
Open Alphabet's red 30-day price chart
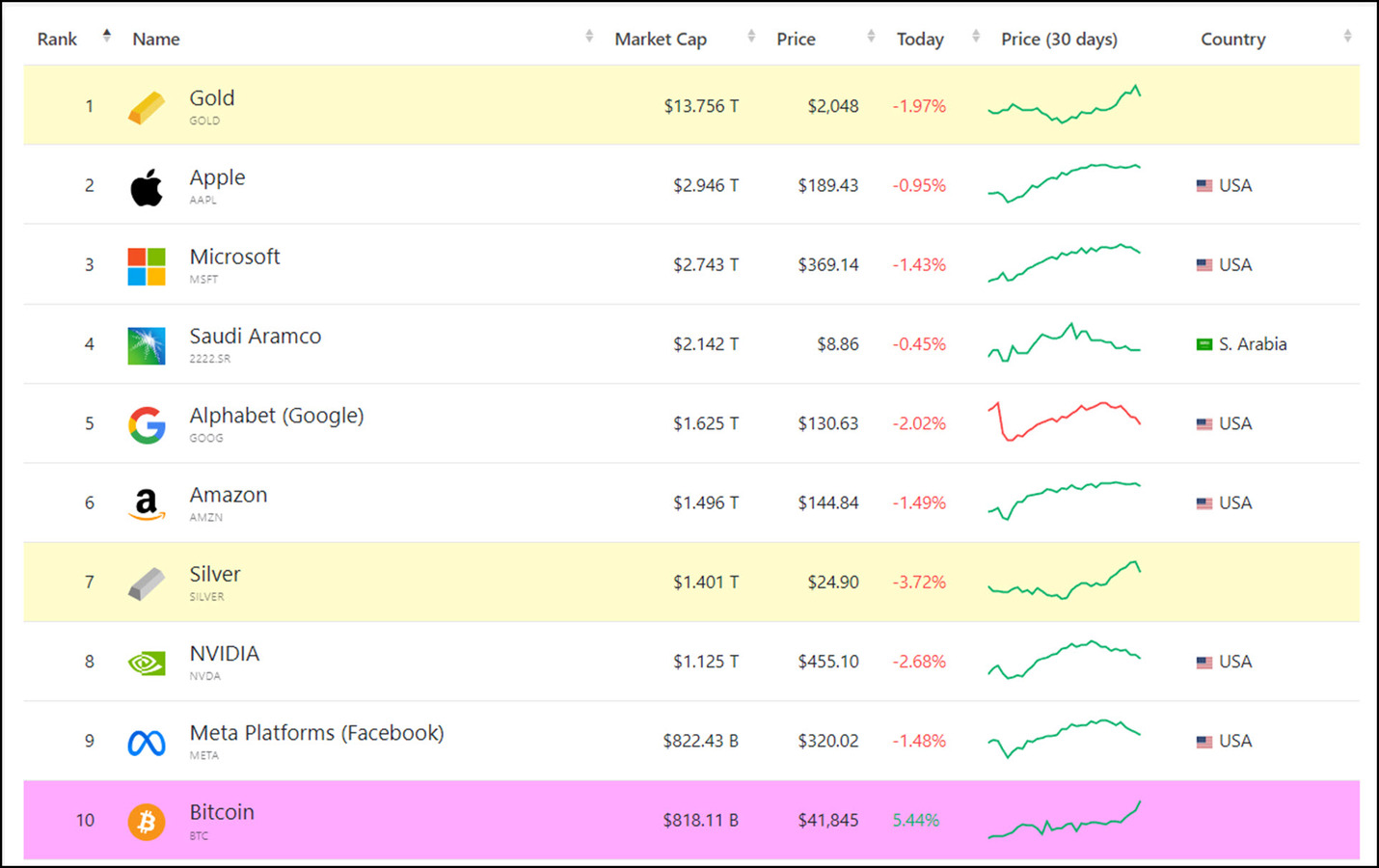tap(1064, 422)
